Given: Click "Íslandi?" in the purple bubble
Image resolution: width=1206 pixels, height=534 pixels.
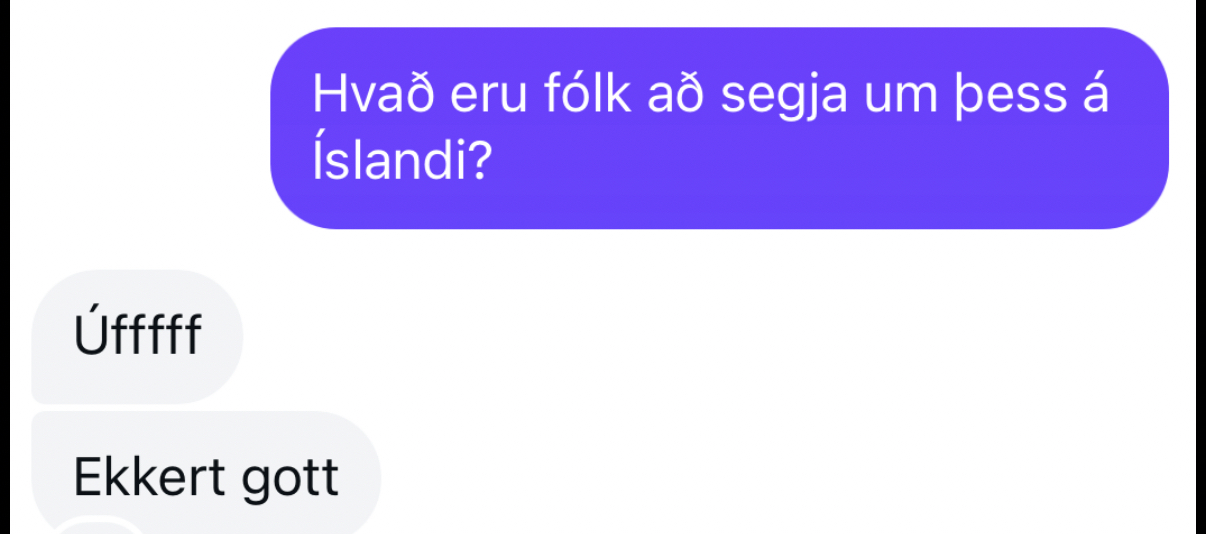Looking at the screenshot, I should point(400,160).
